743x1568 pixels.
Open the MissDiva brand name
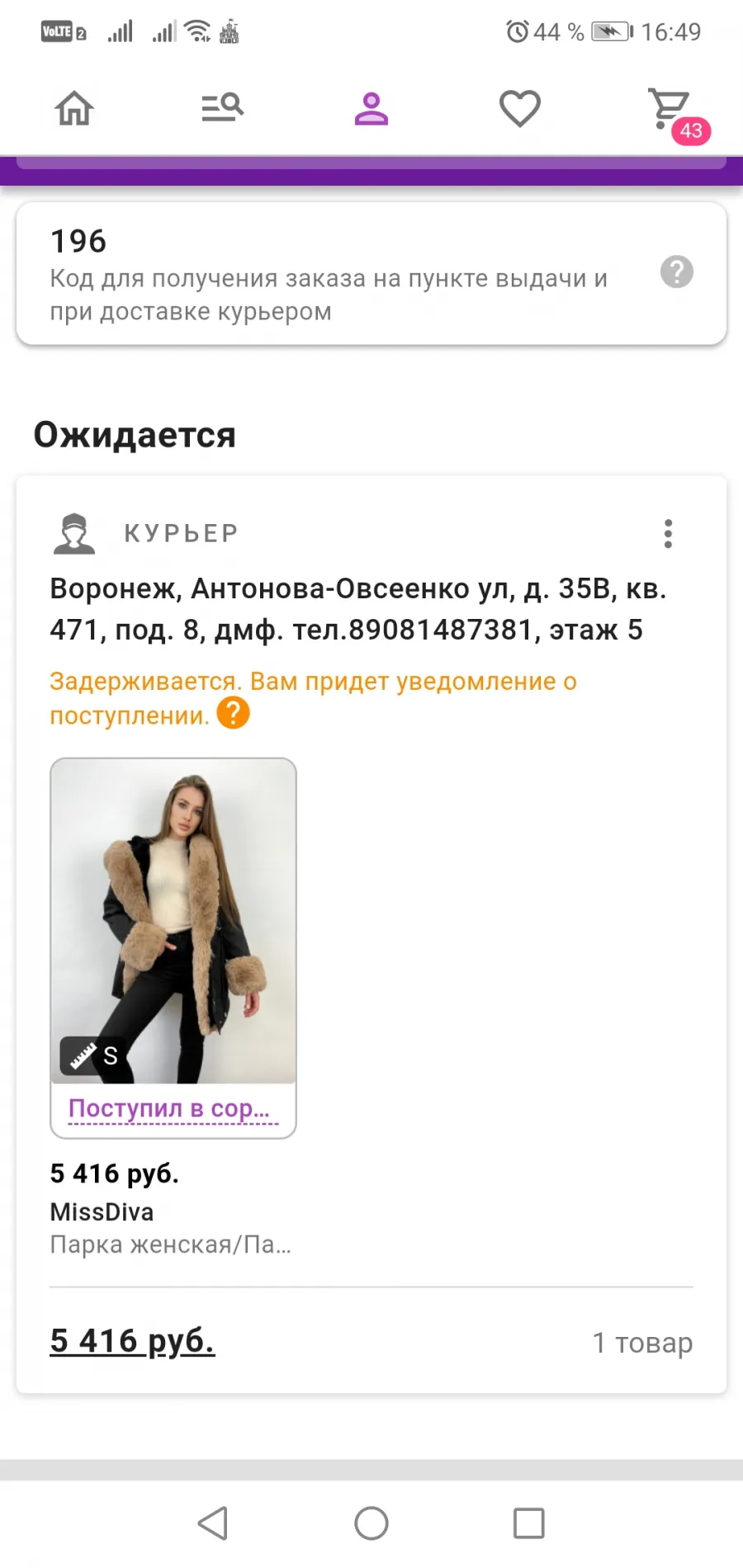click(x=102, y=1211)
